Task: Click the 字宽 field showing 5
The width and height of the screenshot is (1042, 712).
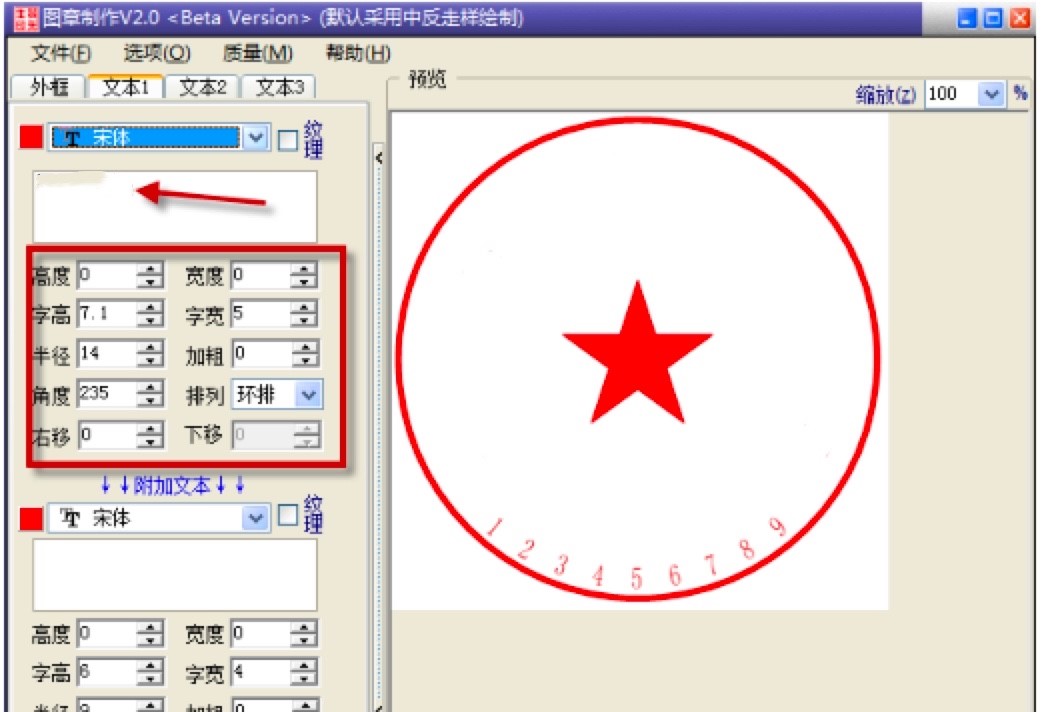Action: click(x=261, y=314)
